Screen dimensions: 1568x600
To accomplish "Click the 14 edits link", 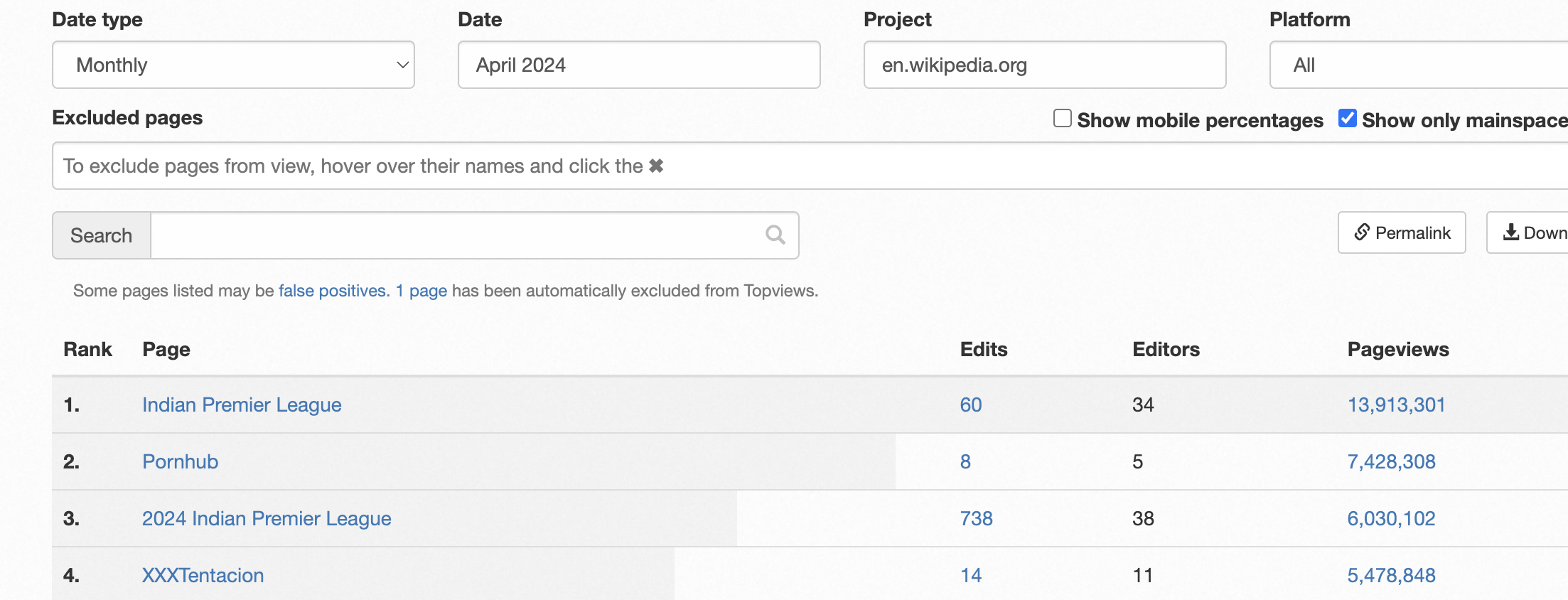I will 971,575.
